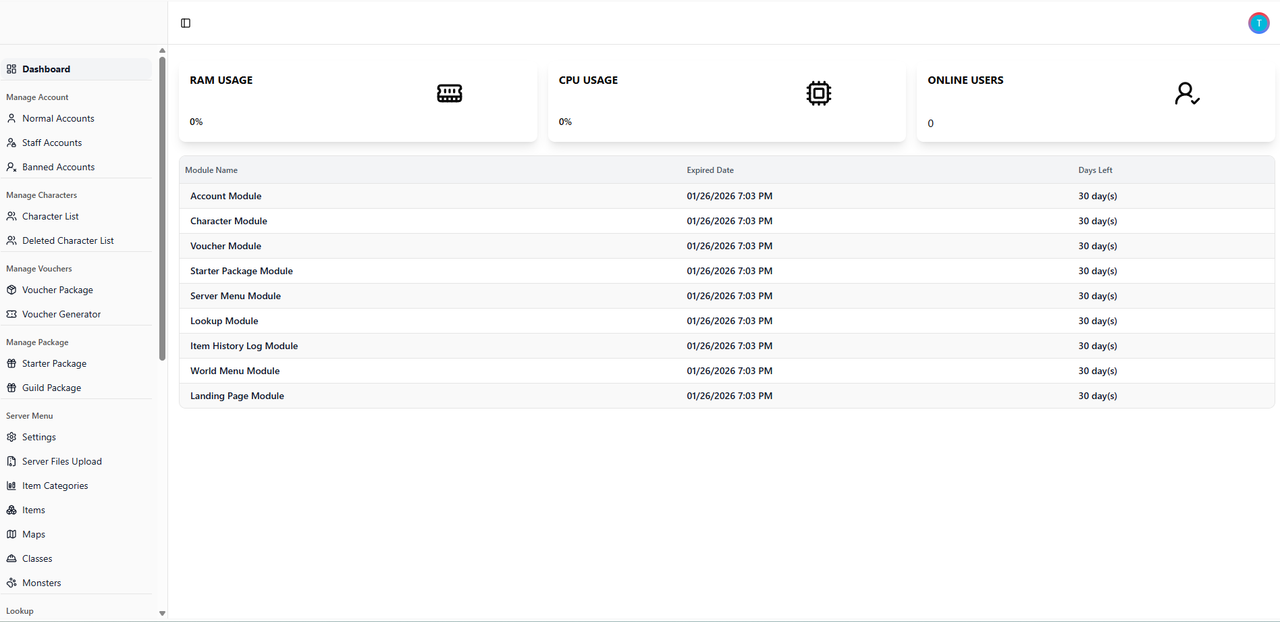The height and width of the screenshot is (622, 1280).
Task: Select the Server Menu Module row name
Action: pyautogui.click(x=236, y=296)
